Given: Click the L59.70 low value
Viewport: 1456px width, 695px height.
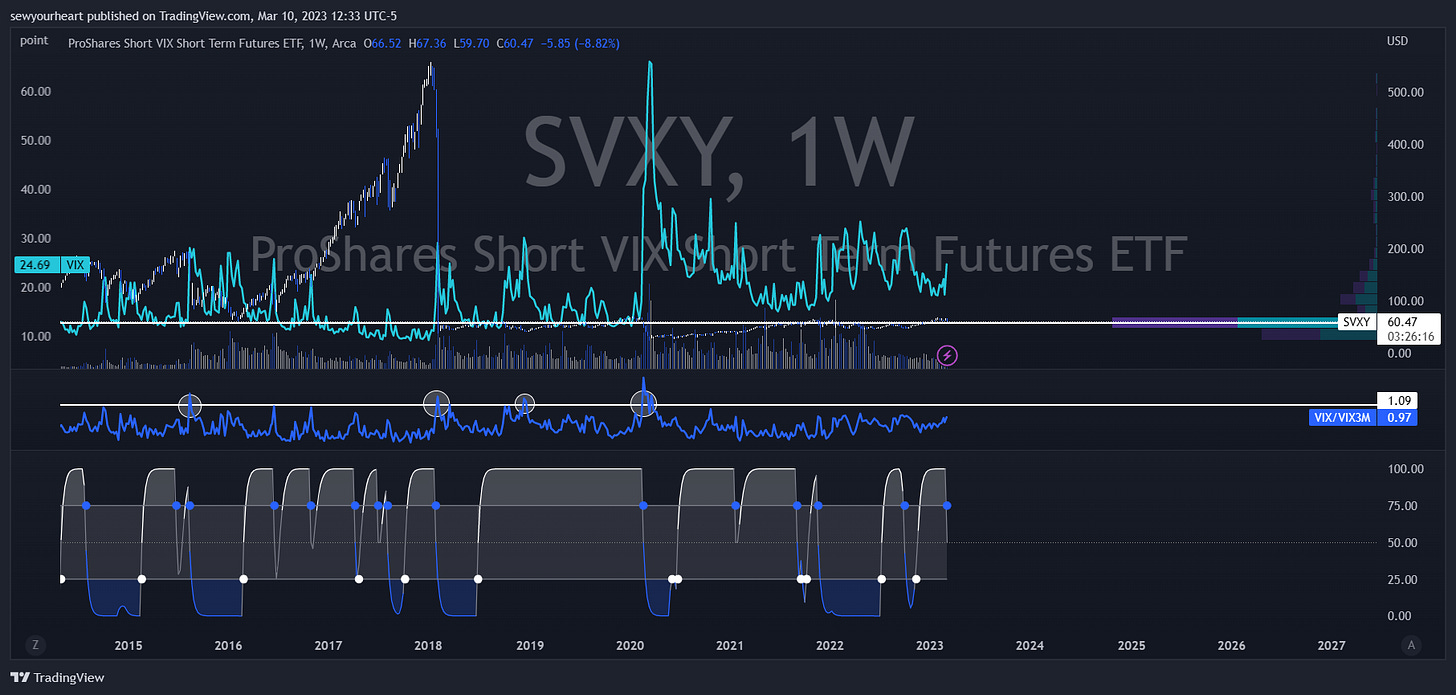Looking at the screenshot, I should click(x=472, y=44).
